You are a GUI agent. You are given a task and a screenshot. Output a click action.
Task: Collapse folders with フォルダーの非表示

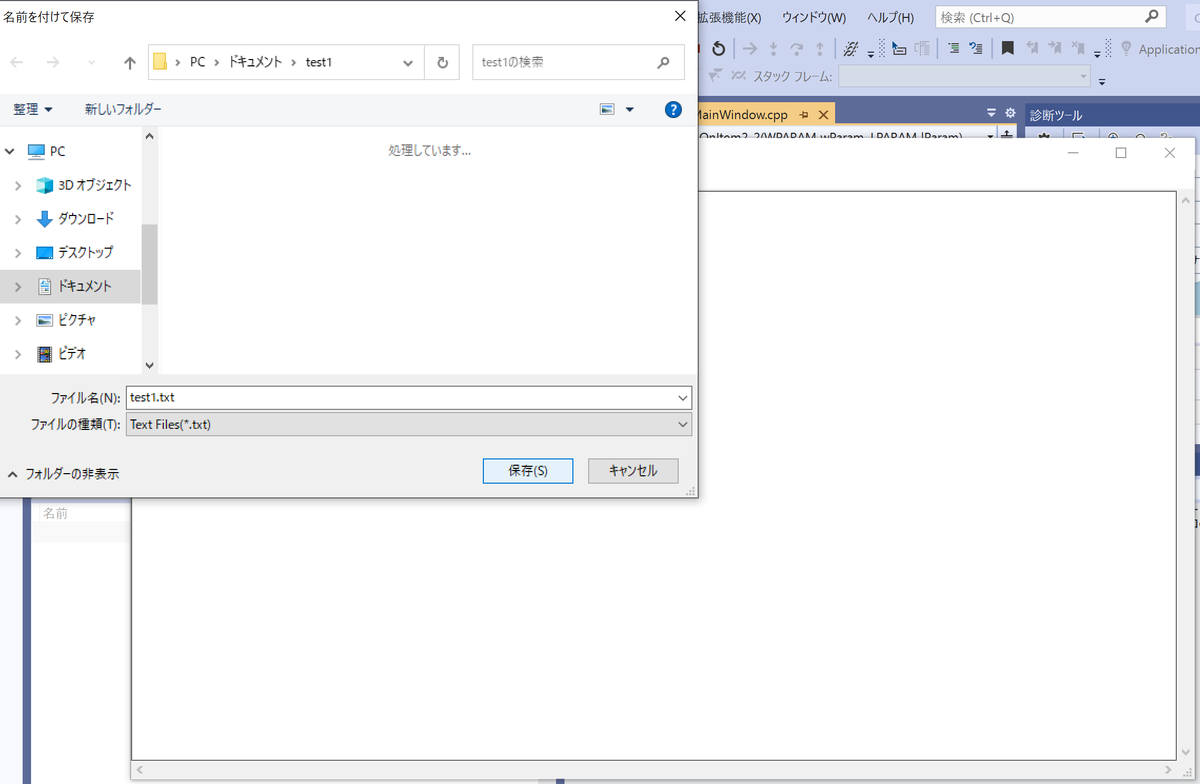[x=64, y=474]
